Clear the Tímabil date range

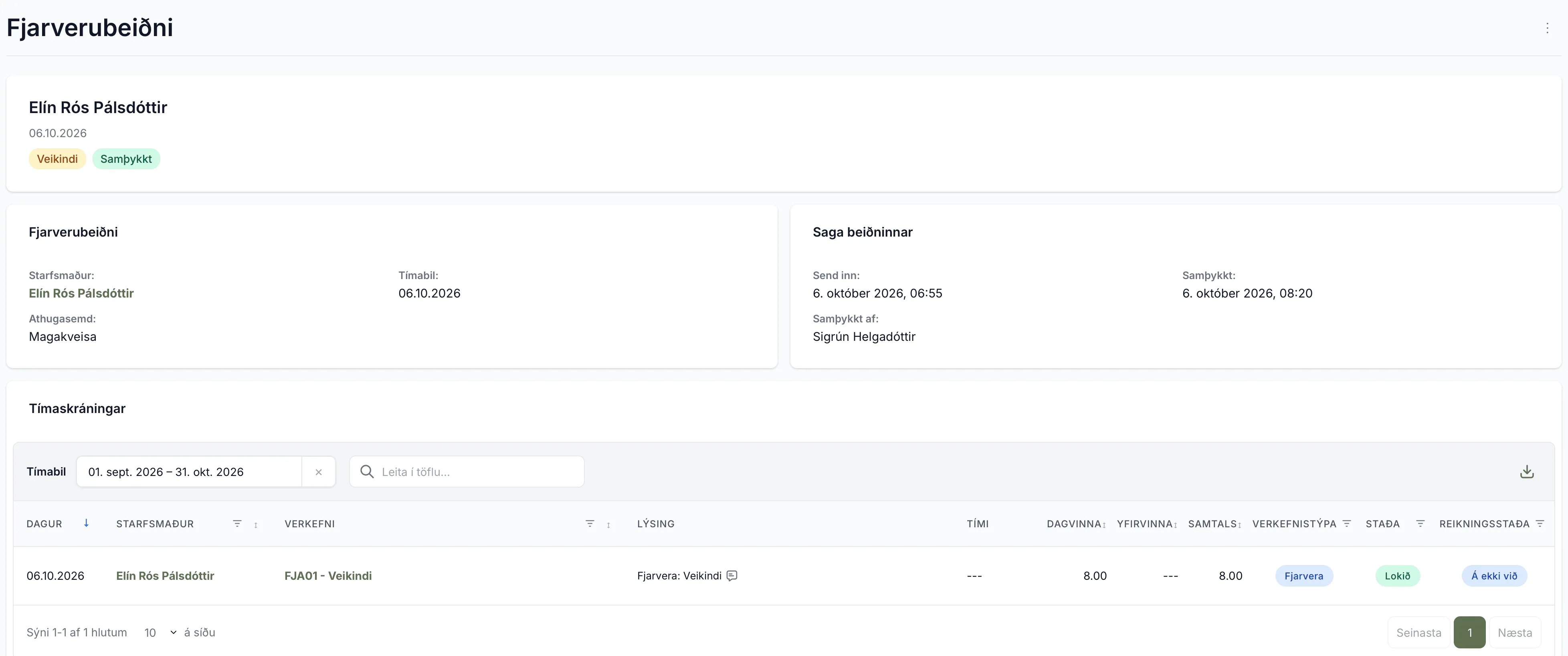[x=318, y=472]
